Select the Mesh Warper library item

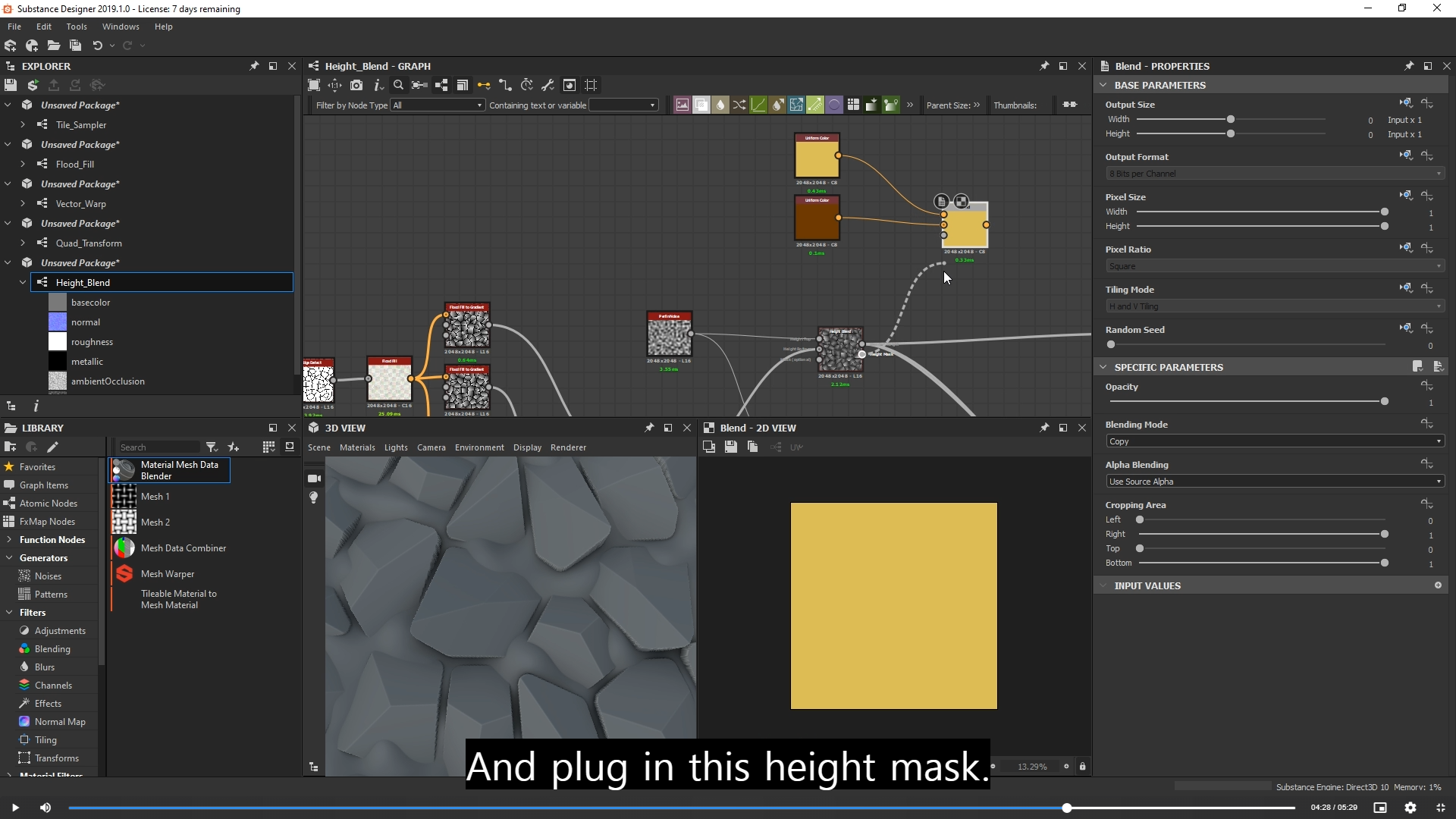click(x=168, y=574)
